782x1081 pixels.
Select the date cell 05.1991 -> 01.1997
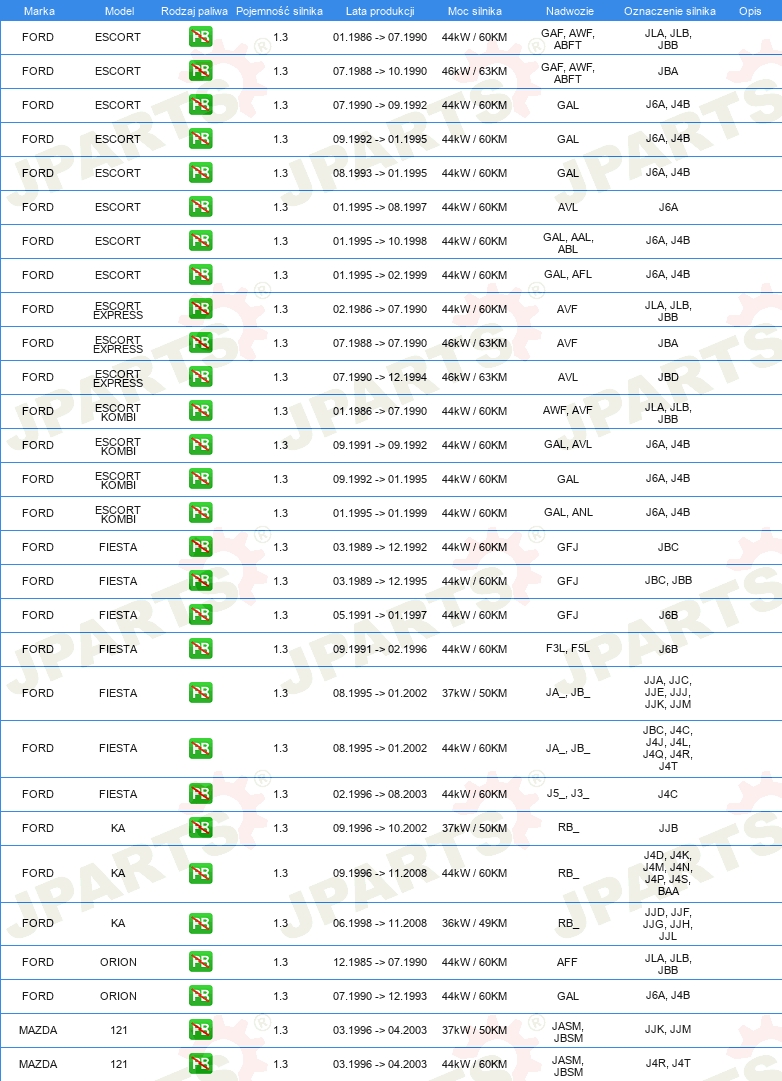pos(380,615)
